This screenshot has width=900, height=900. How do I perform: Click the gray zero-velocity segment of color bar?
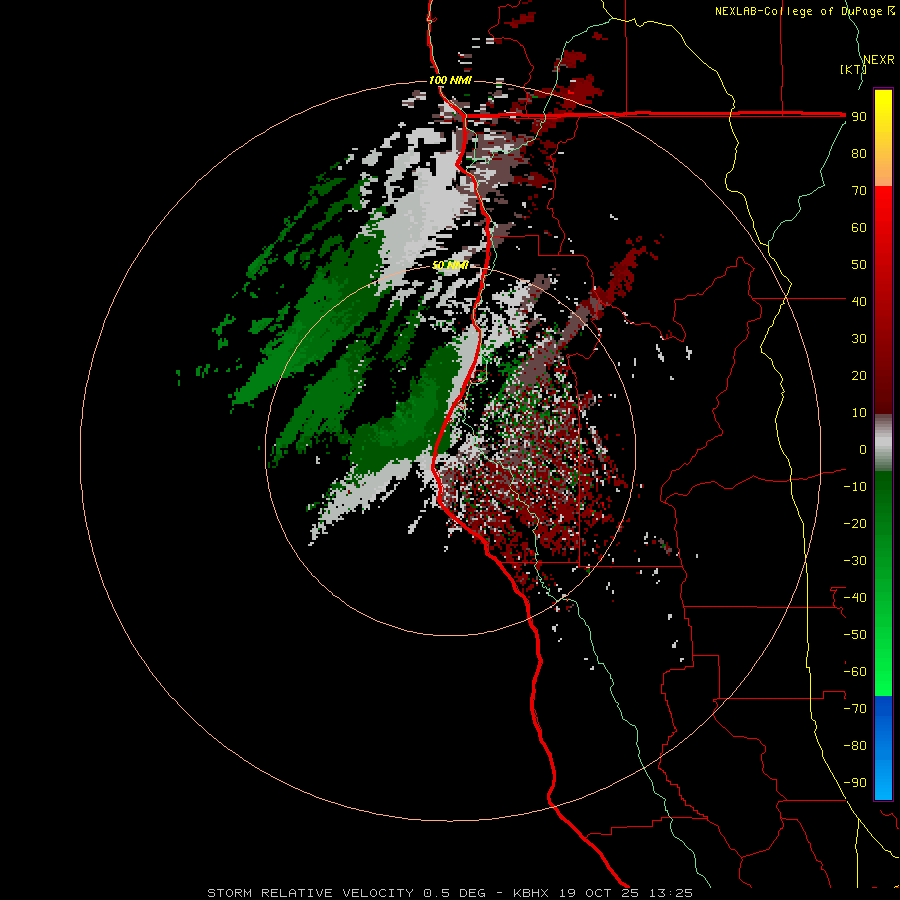point(883,443)
